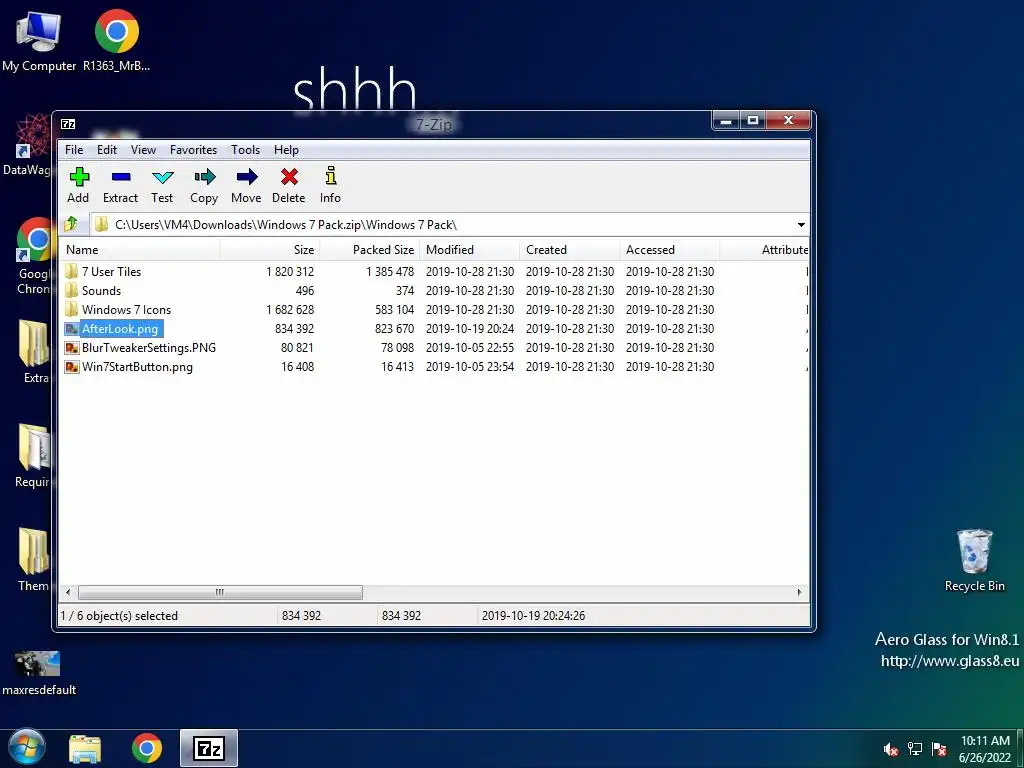
Task: Open the Tools menu
Action: point(246,150)
